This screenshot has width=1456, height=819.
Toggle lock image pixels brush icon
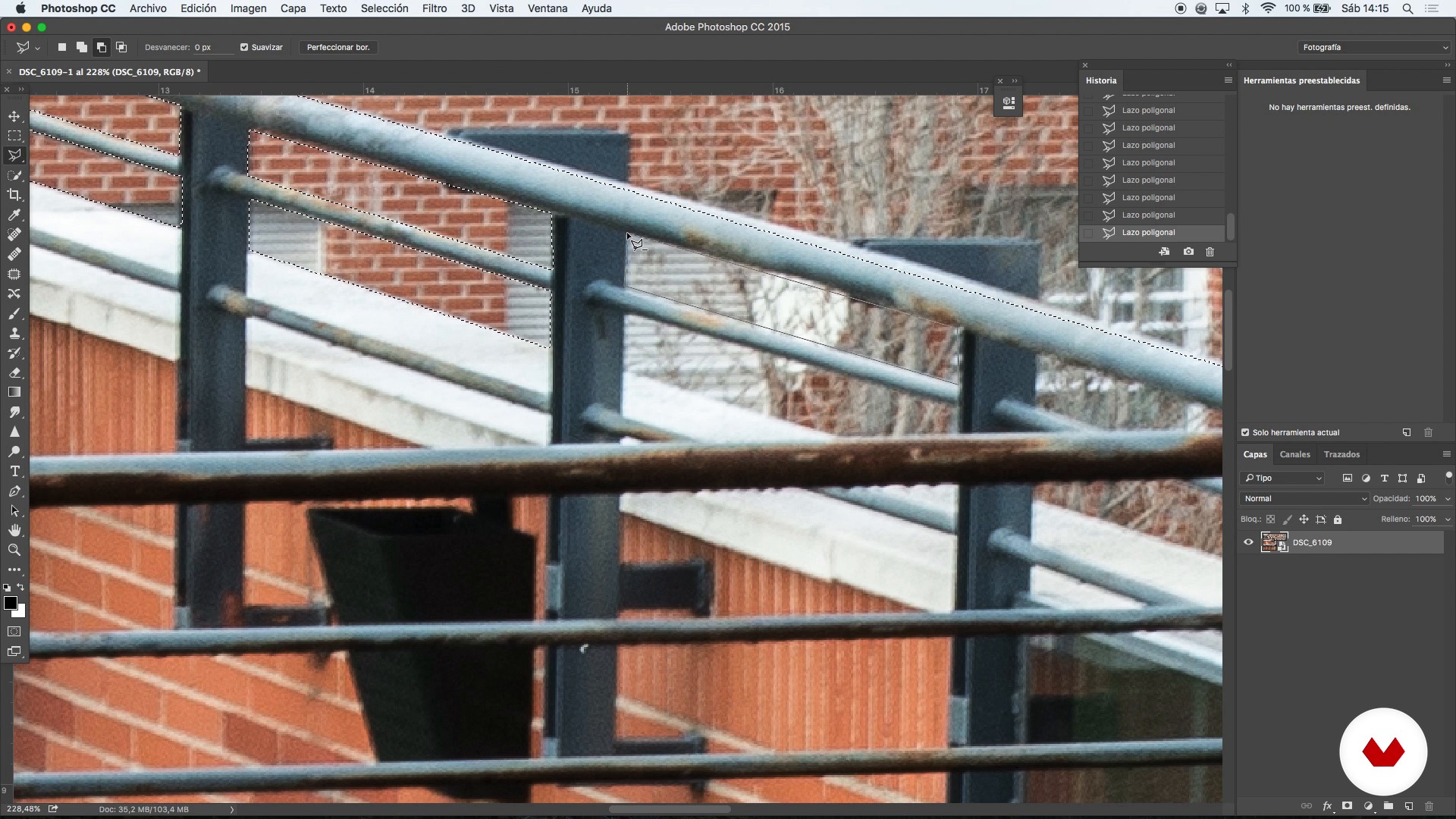[1288, 519]
